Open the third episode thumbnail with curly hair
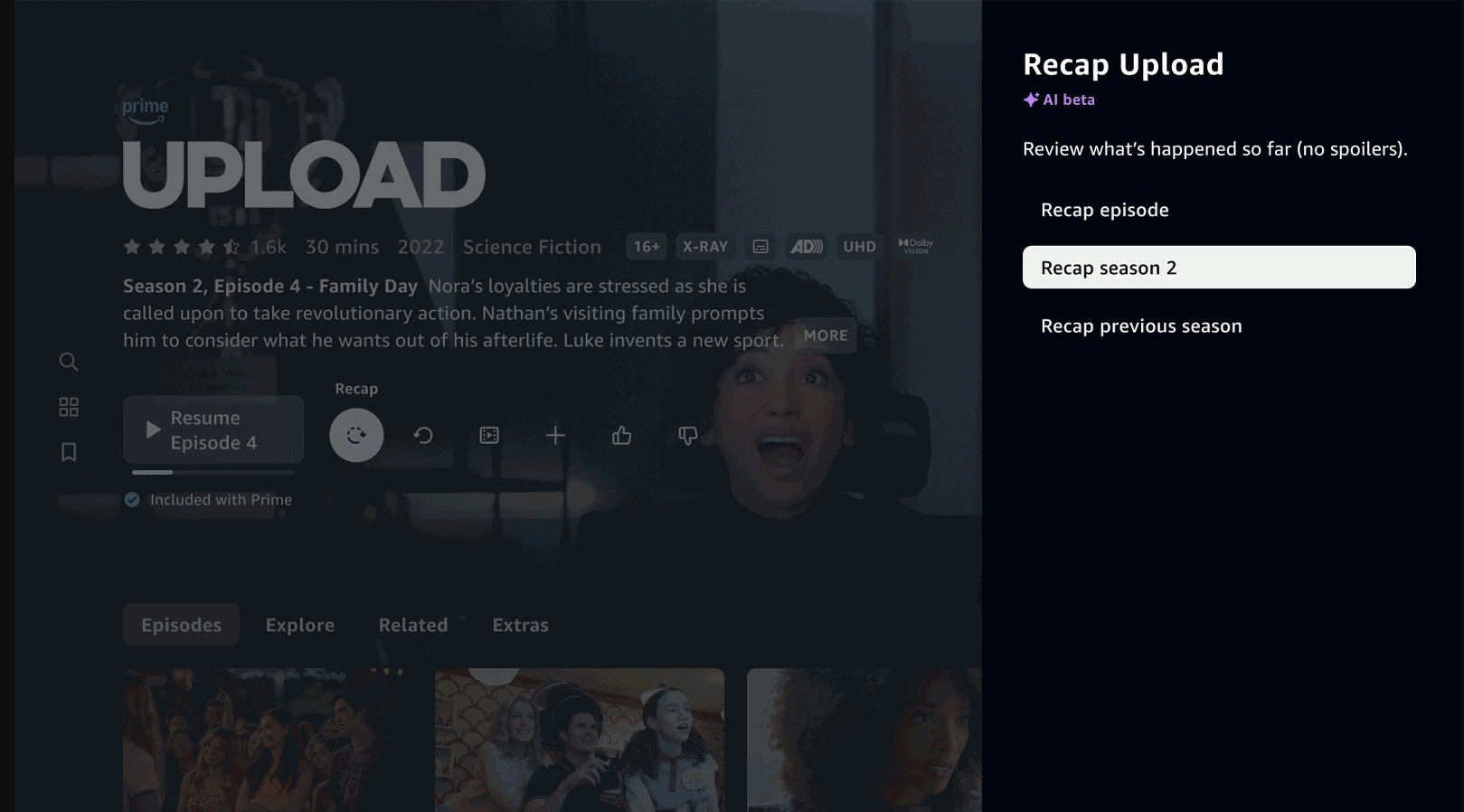Screen dimensions: 1464x812 (x=864, y=741)
